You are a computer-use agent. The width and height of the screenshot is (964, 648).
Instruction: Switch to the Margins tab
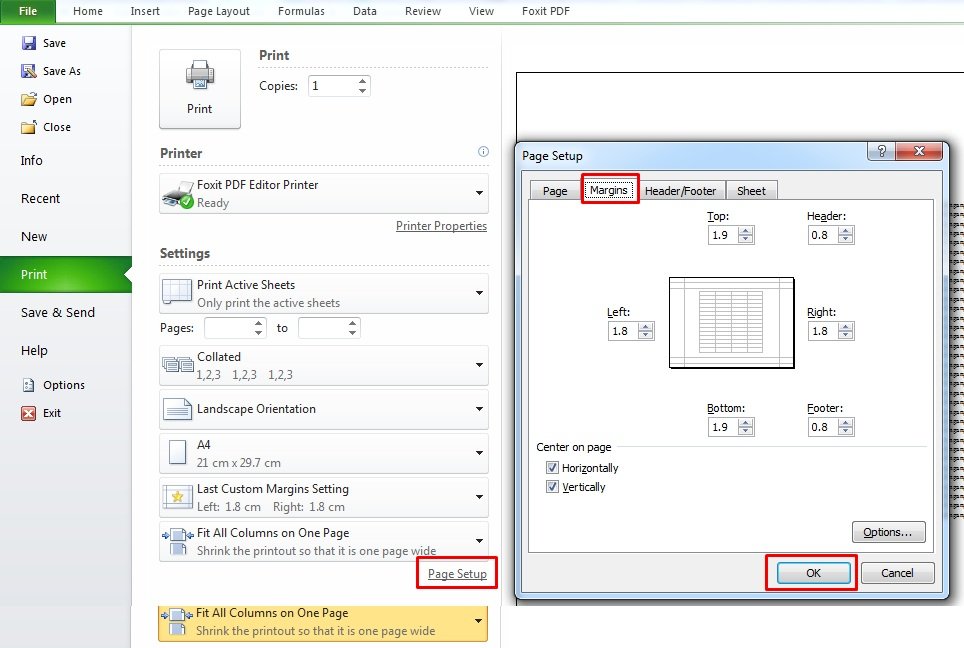(610, 190)
